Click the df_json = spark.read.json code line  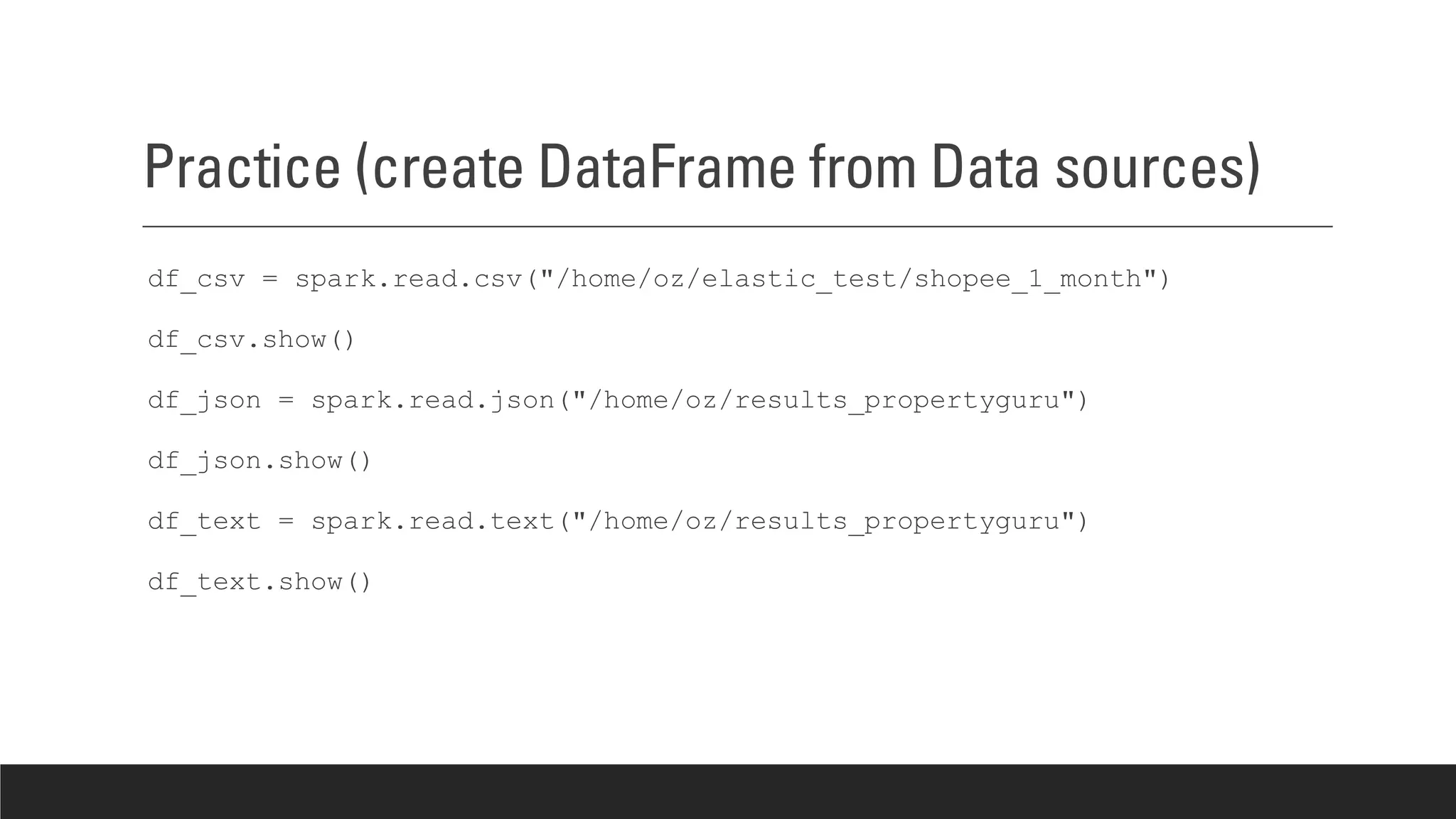click(x=618, y=400)
